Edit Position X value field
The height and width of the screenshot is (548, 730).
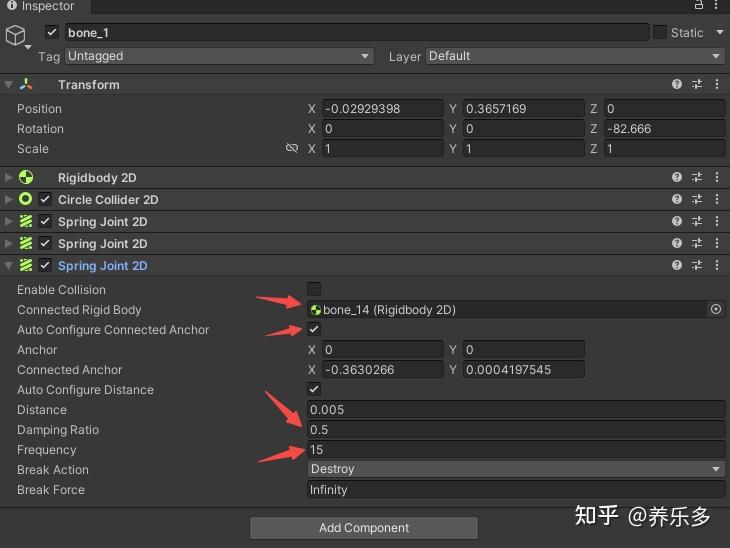click(382, 109)
